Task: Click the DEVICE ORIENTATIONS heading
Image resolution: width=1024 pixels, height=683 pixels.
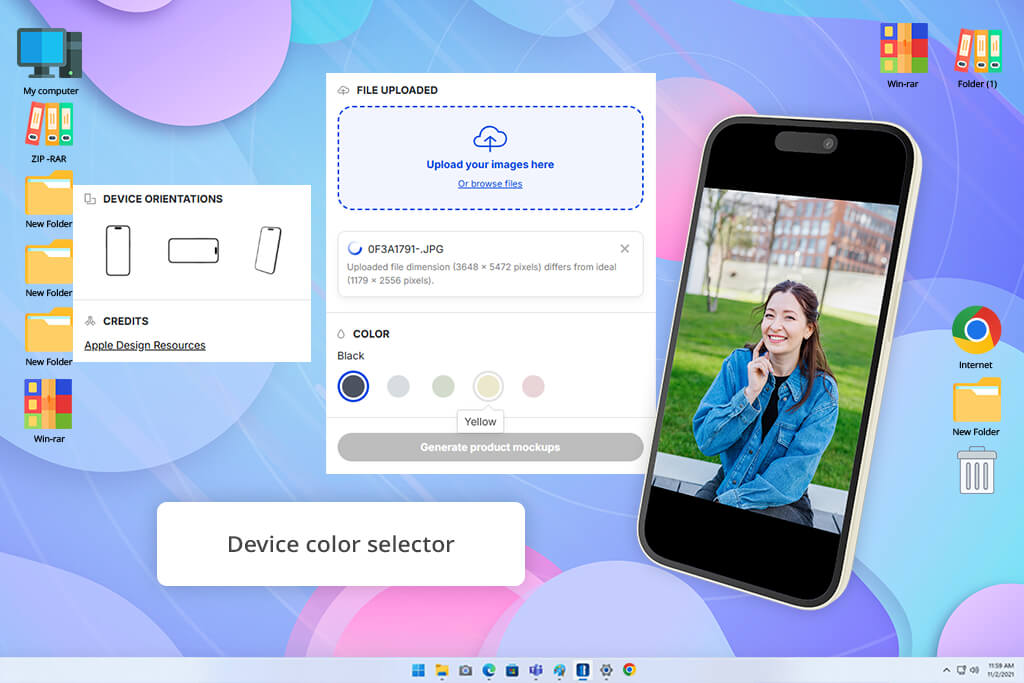Action: pyautogui.click(x=163, y=199)
